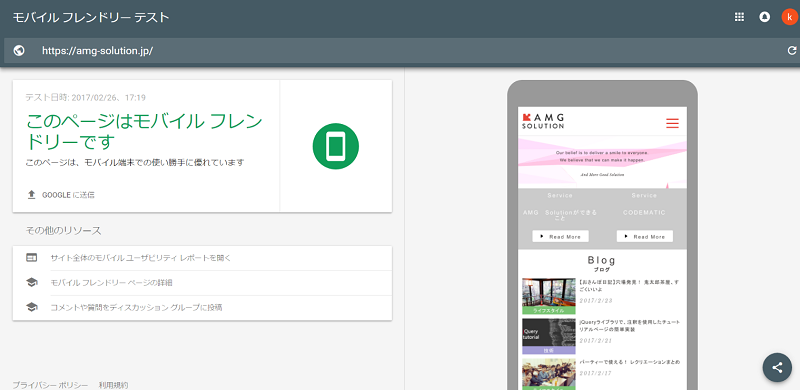Open the notifications bell icon
The height and width of the screenshot is (390, 800).
click(x=764, y=17)
